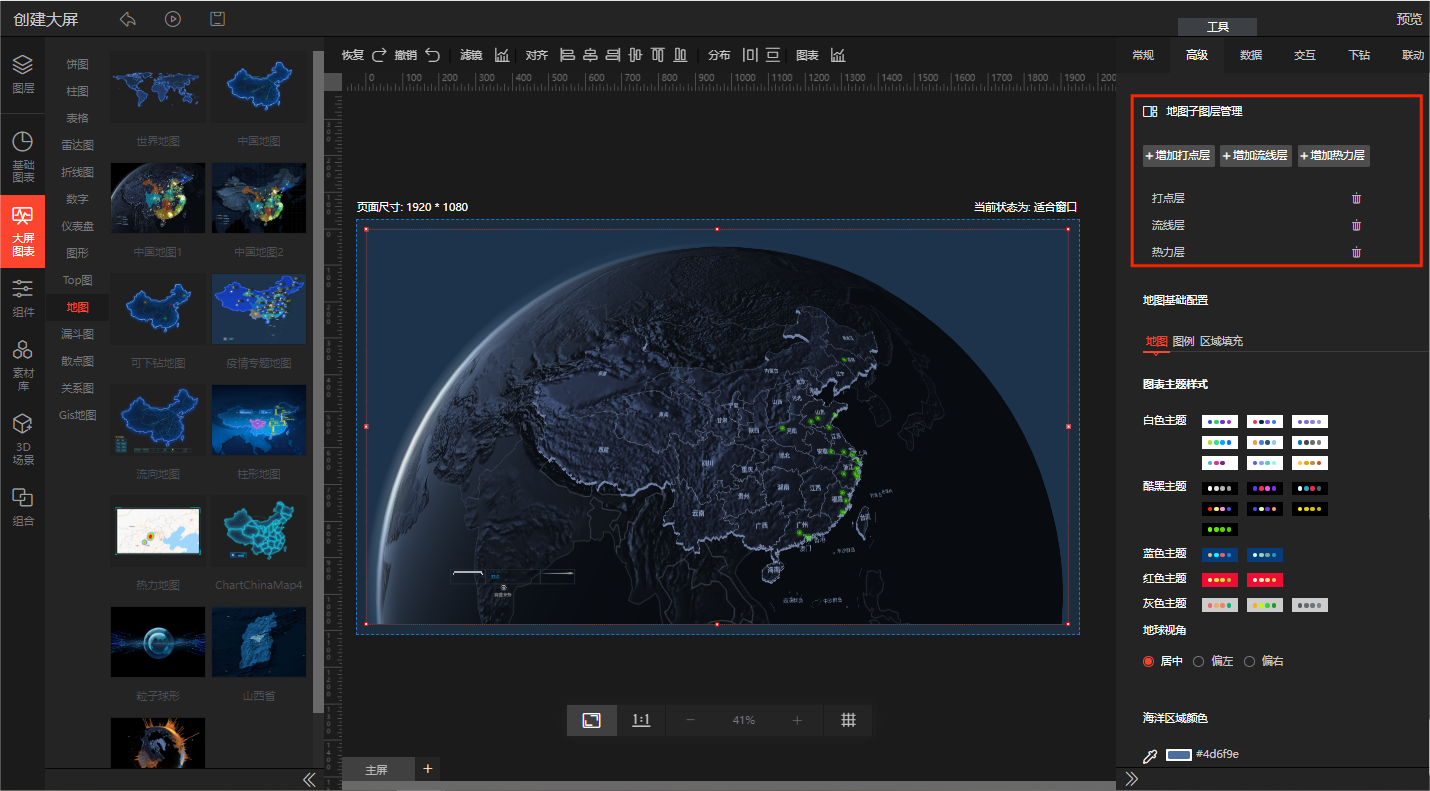Switch to the 交互 properties tab
The height and width of the screenshot is (791, 1430).
1305,55
